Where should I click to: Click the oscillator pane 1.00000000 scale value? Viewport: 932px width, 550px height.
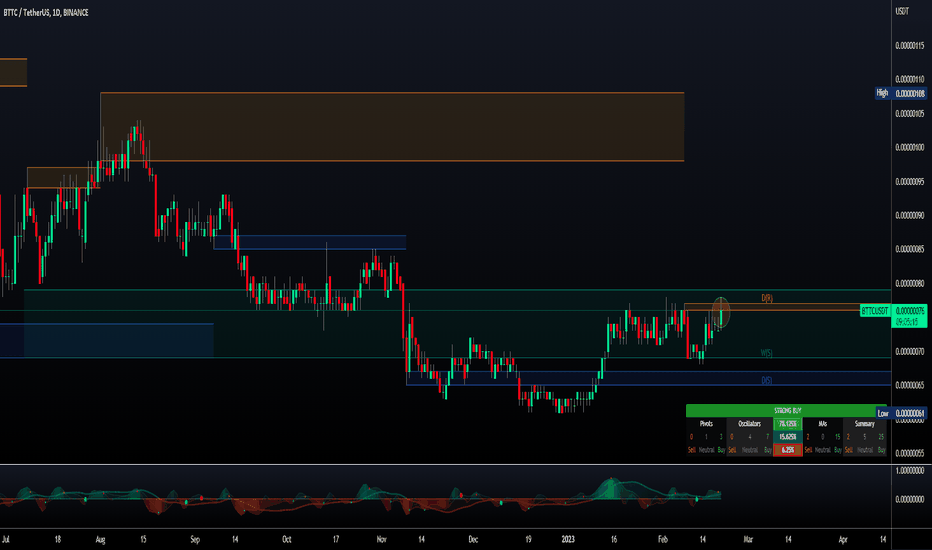click(x=910, y=470)
